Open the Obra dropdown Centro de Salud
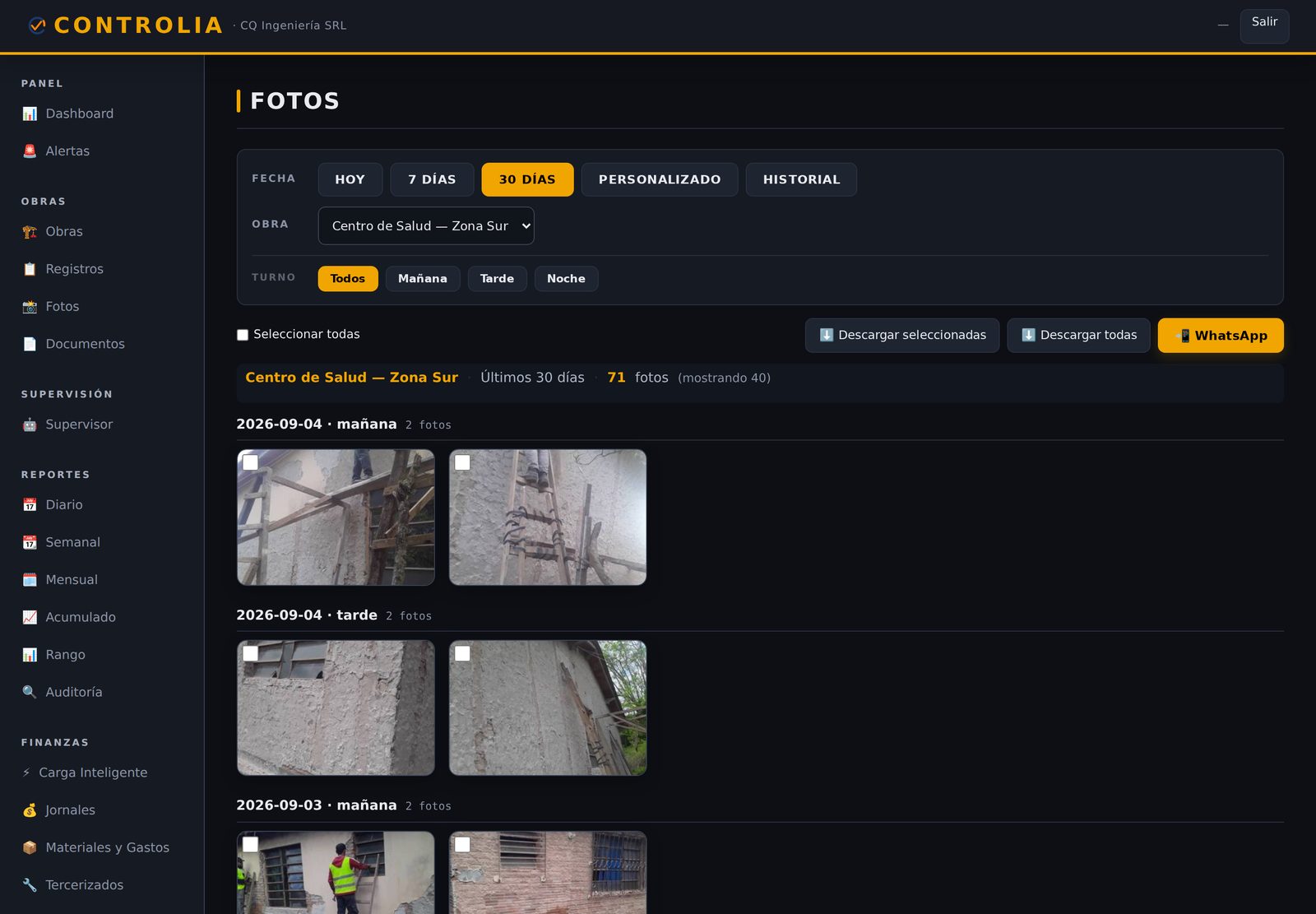This screenshot has height=914, width=1316. tap(426, 225)
